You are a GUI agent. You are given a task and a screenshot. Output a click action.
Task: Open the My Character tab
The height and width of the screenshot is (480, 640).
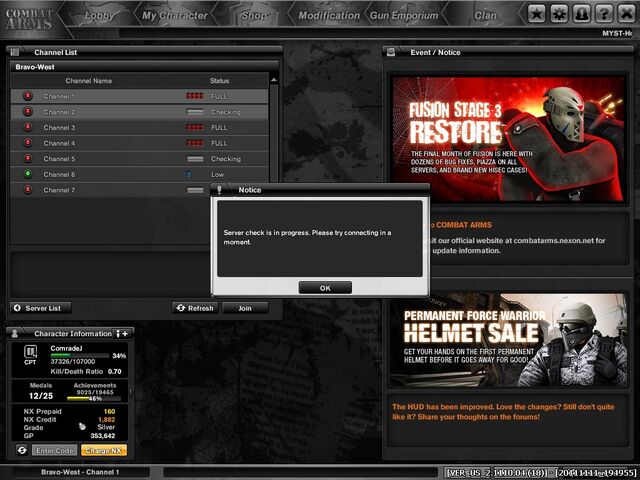tap(175, 16)
